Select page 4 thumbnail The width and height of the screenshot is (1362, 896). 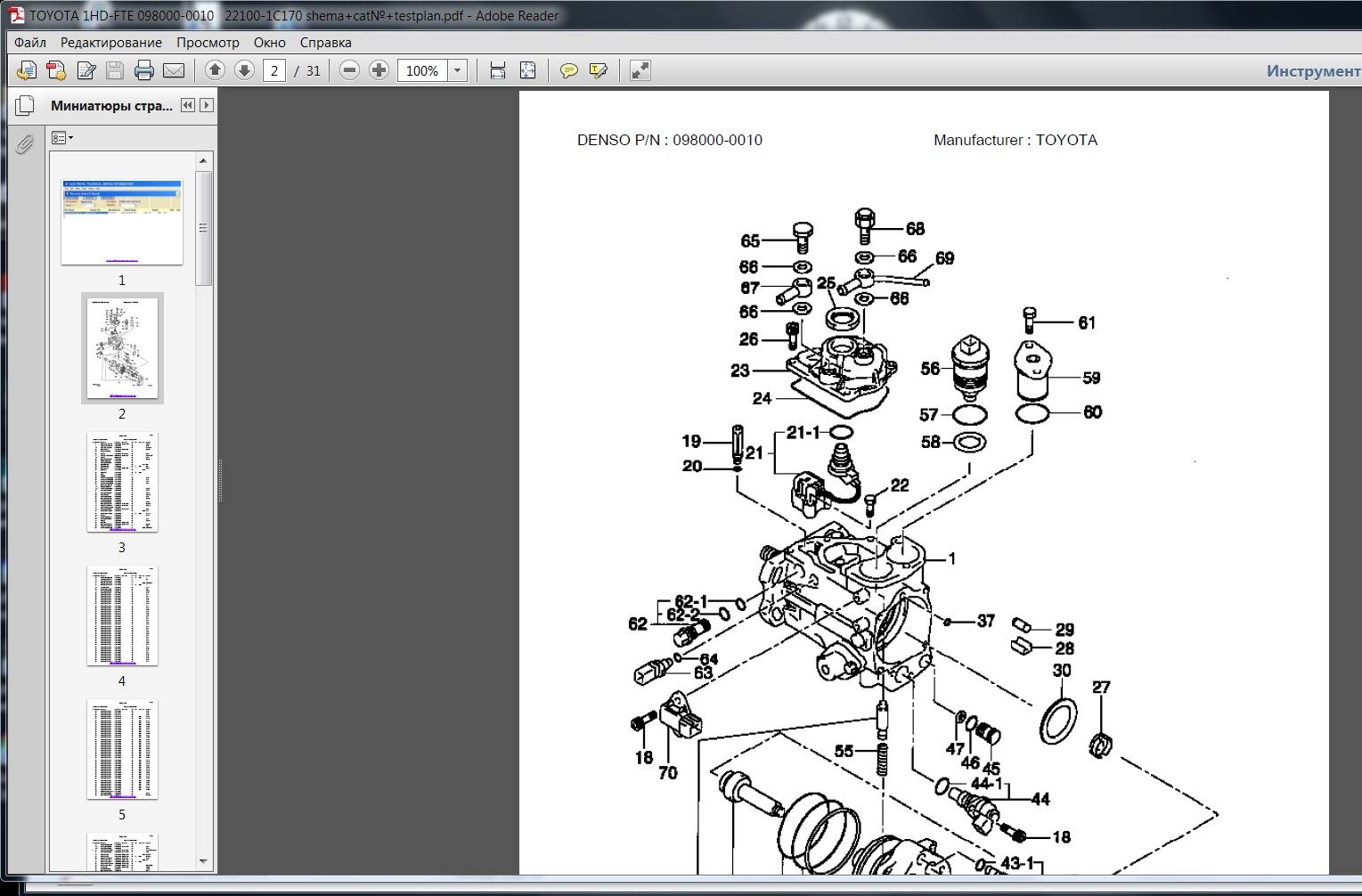pos(122,615)
